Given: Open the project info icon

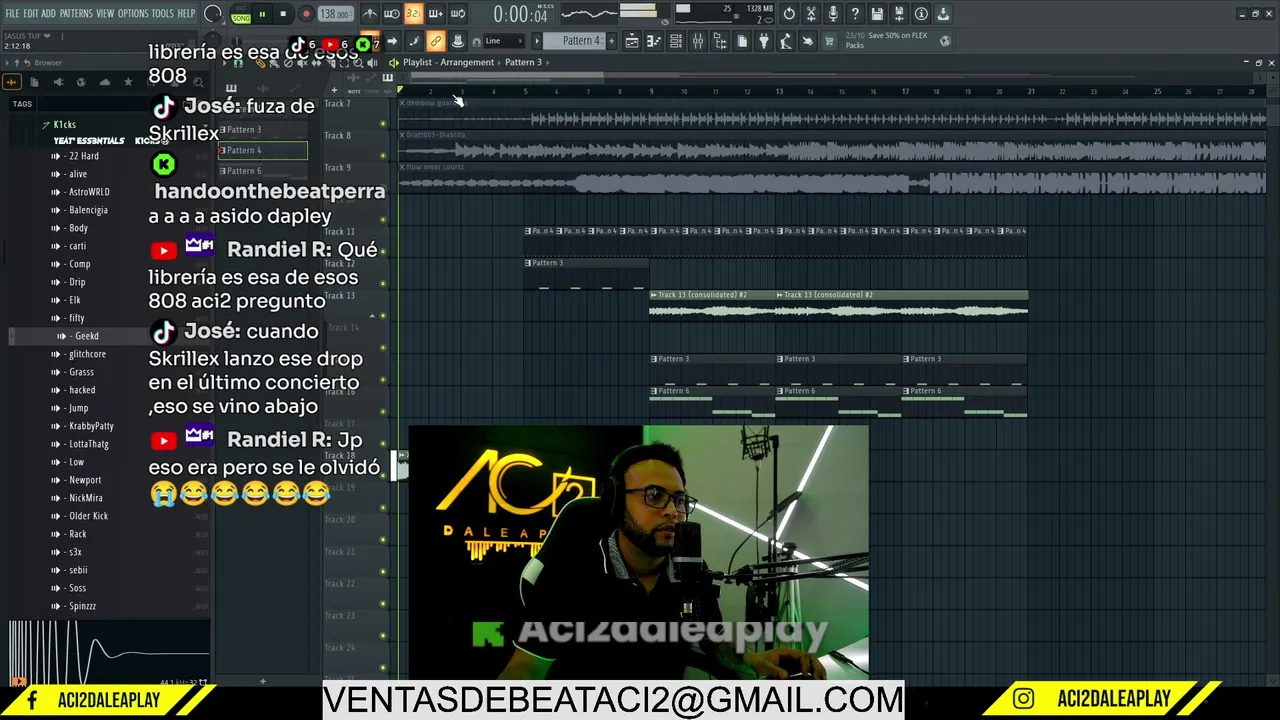Looking at the screenshot, I should pos(921,14).
